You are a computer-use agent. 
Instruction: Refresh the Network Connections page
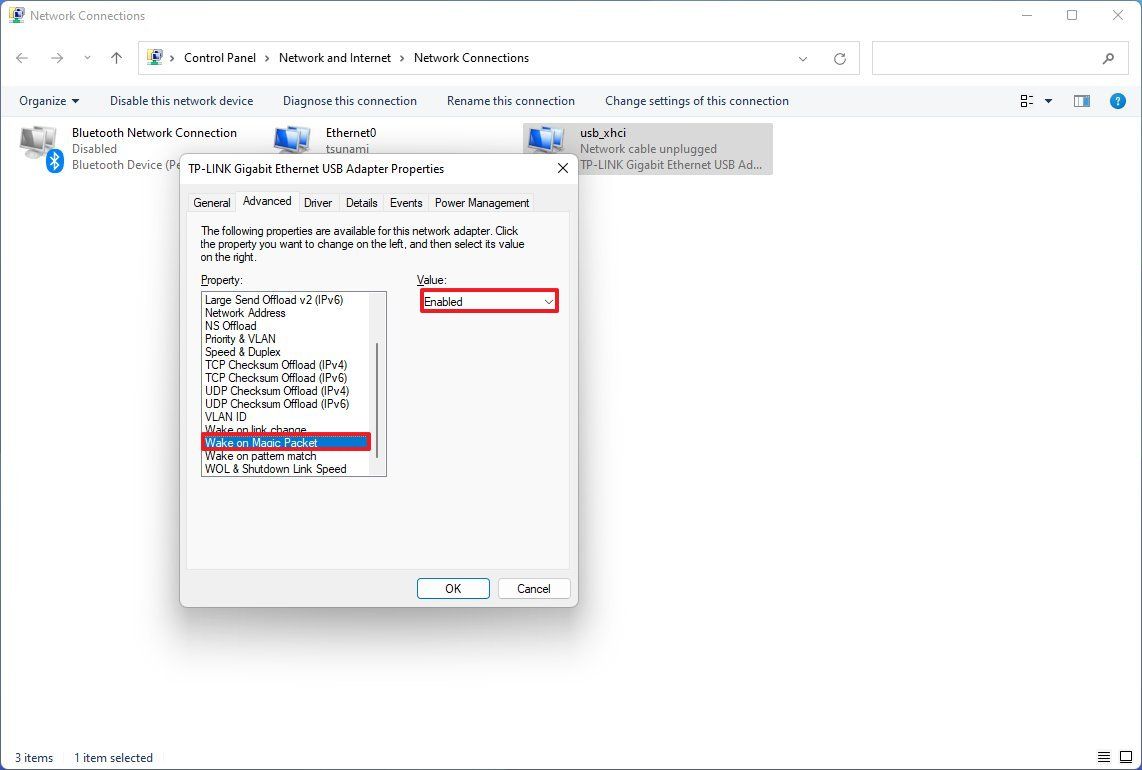tap(840, 58)
